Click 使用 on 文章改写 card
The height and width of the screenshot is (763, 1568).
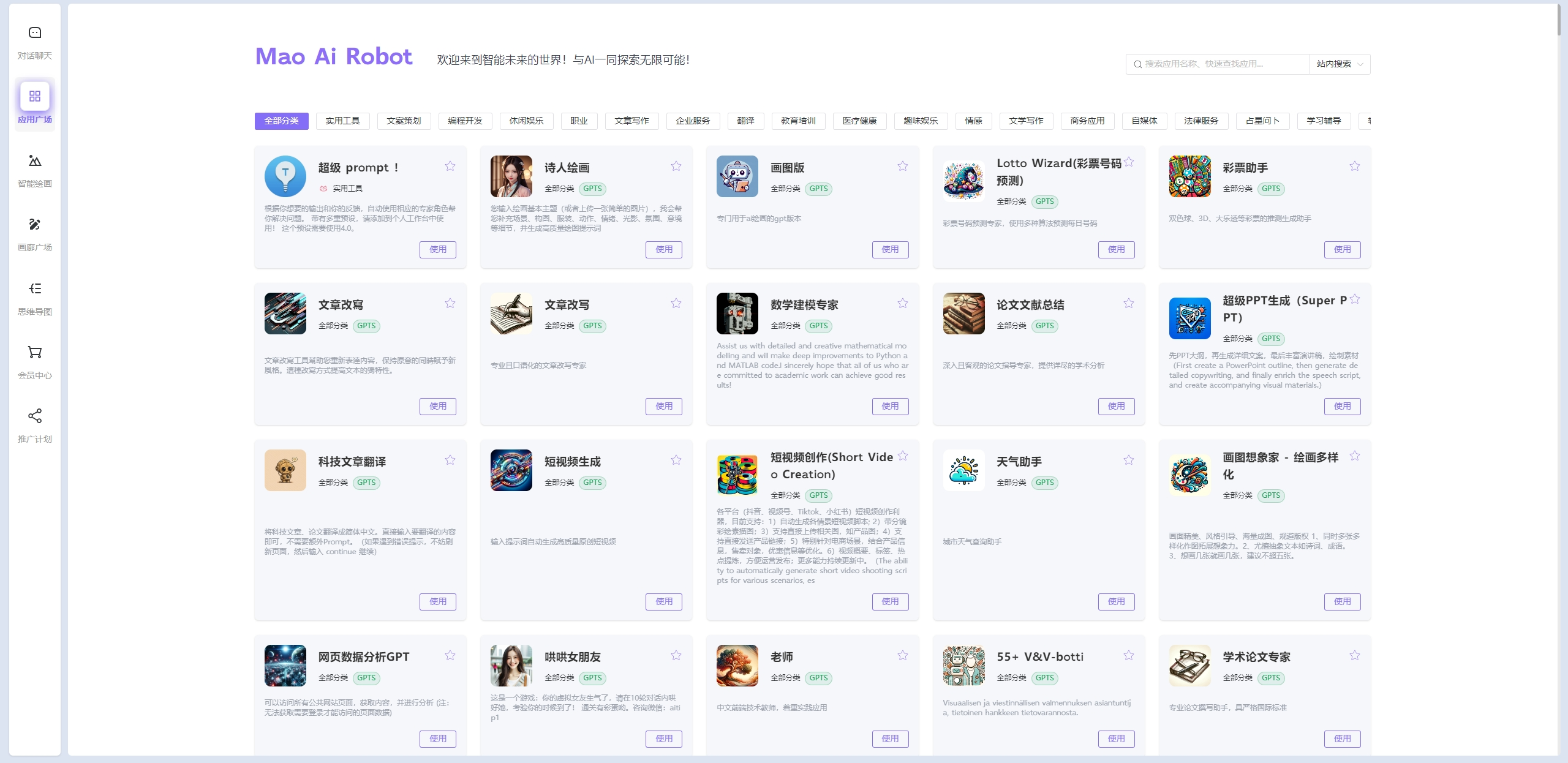[664, 407]
